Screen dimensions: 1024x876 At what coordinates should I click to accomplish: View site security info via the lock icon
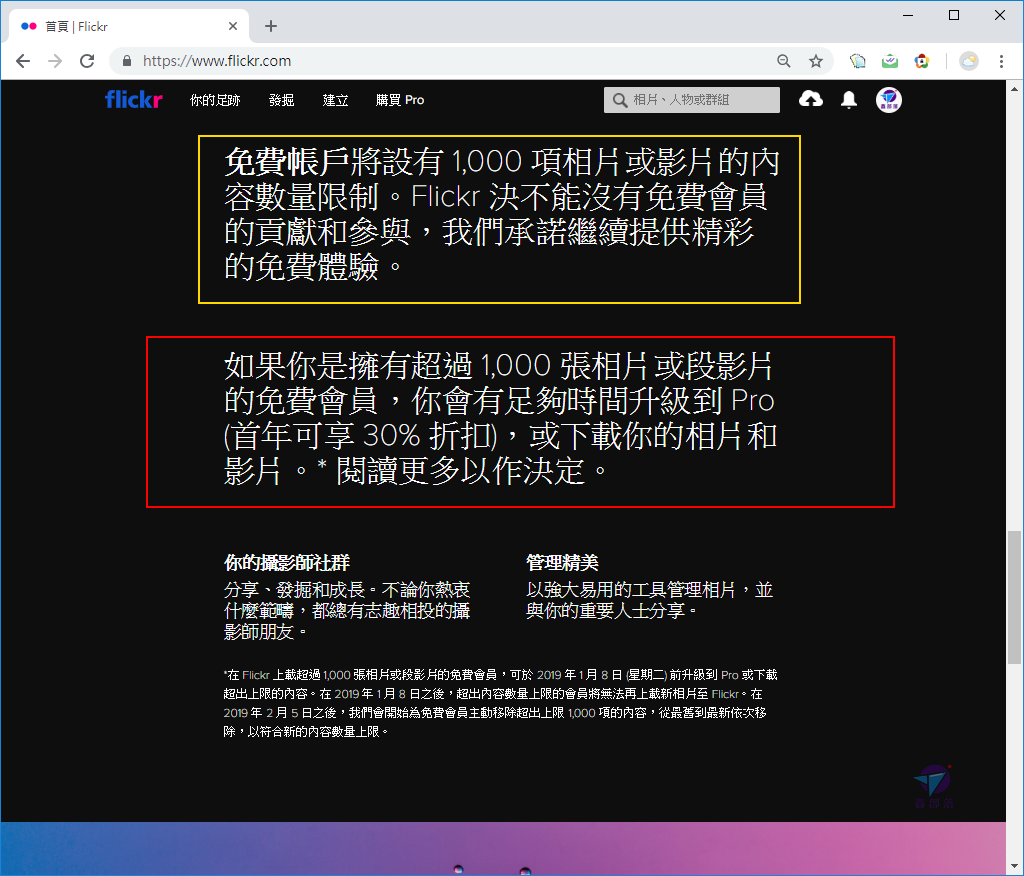tap(127, 61)
